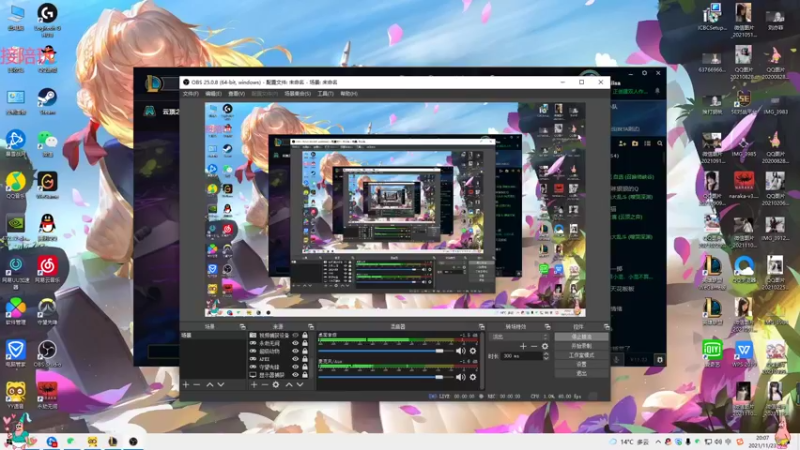Click the add friend icon in League client
Viewport: 800px width, 450px height.
[x=622, y=144]
